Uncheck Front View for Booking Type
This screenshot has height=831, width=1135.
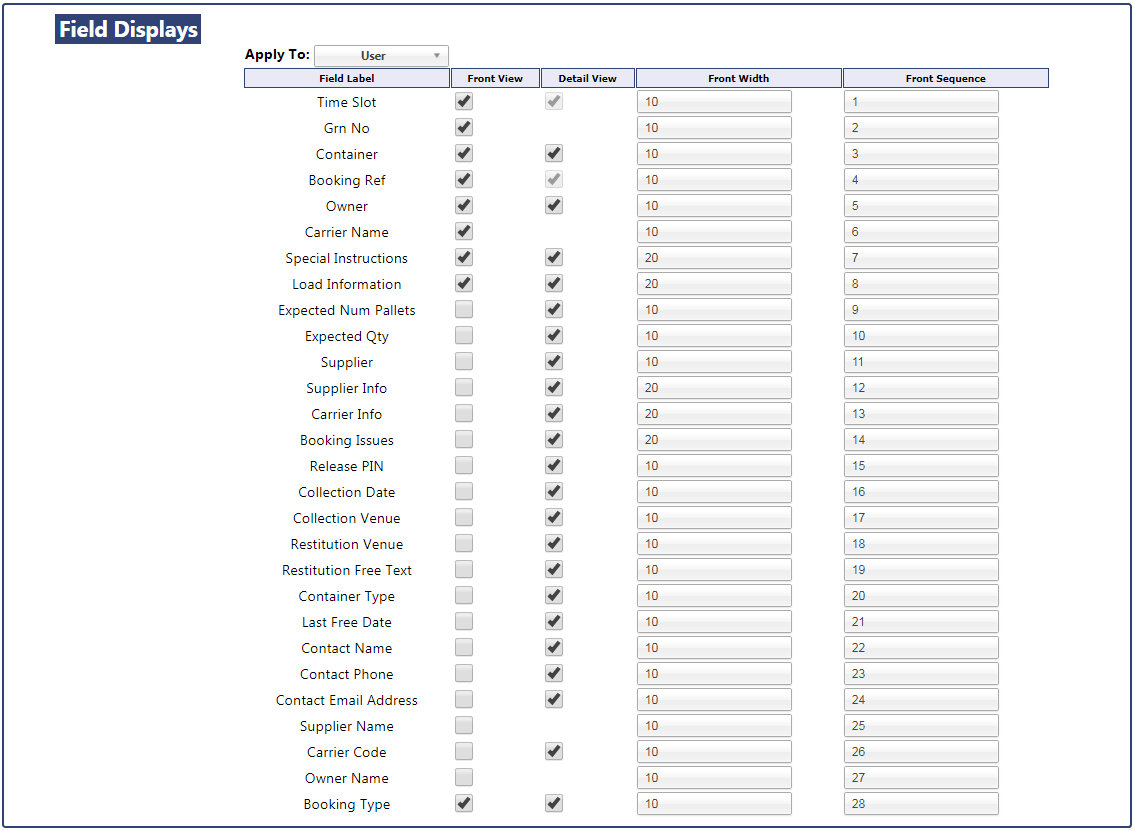(464, 803)
